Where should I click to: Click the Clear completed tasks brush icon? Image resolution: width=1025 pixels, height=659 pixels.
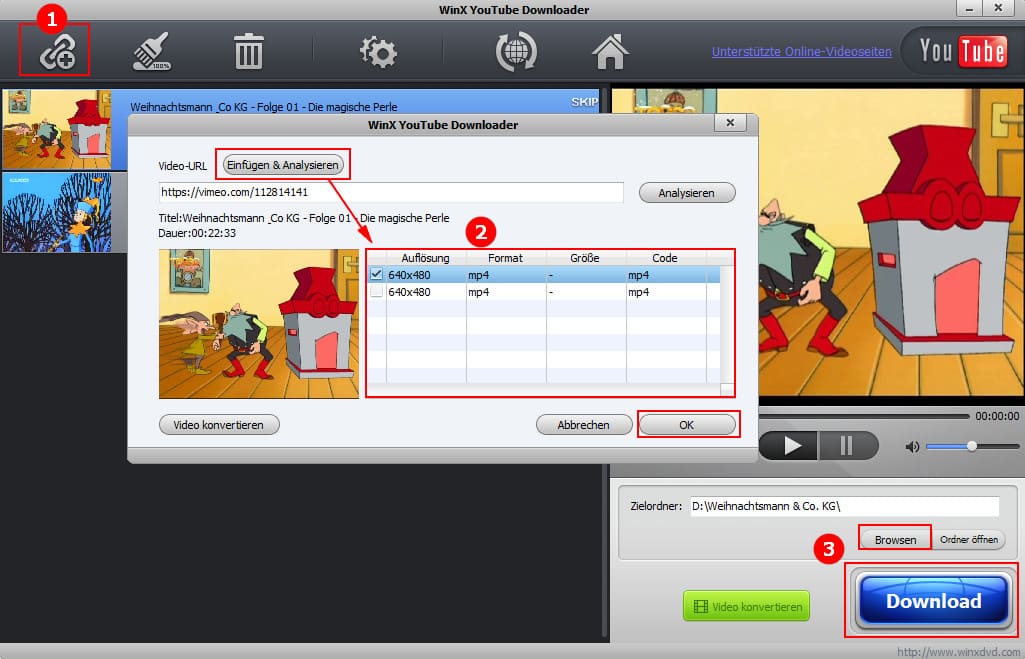[x=152, y=52]
